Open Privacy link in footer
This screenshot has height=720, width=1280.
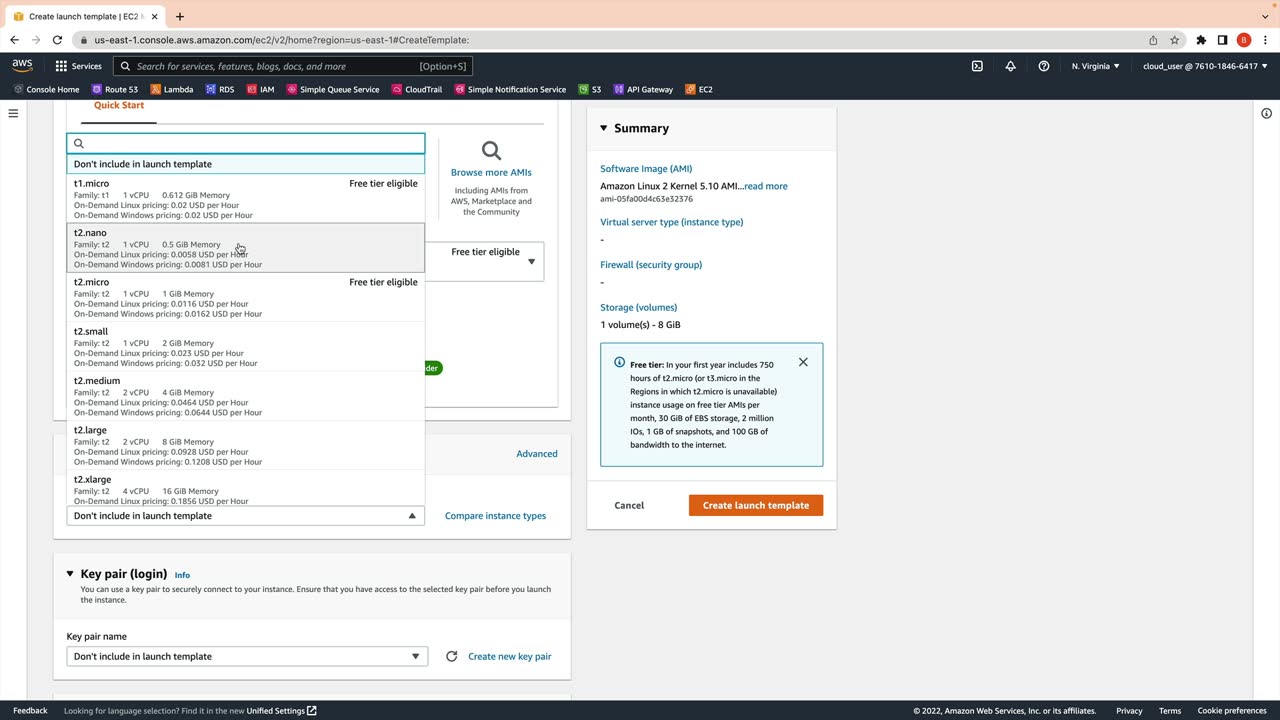[x=1129, y=711]
